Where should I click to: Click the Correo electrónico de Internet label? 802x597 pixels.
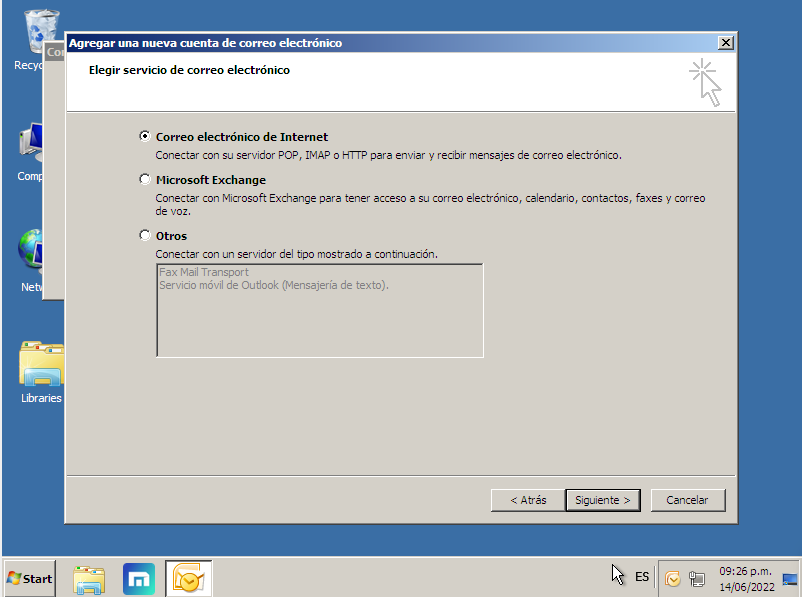pyautogui.click(x=242, y=137)
